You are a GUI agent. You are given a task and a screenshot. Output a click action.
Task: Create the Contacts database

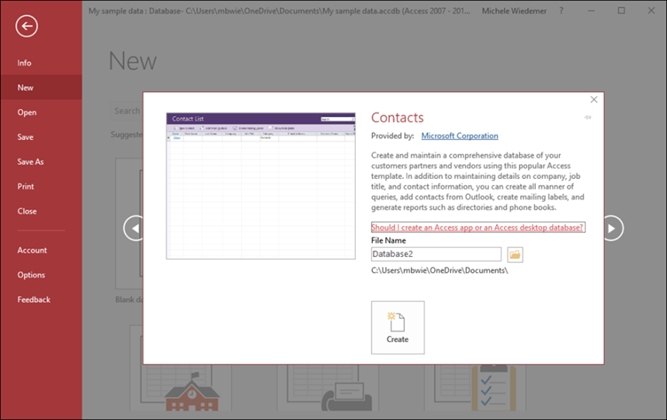[x=398, y=328]
